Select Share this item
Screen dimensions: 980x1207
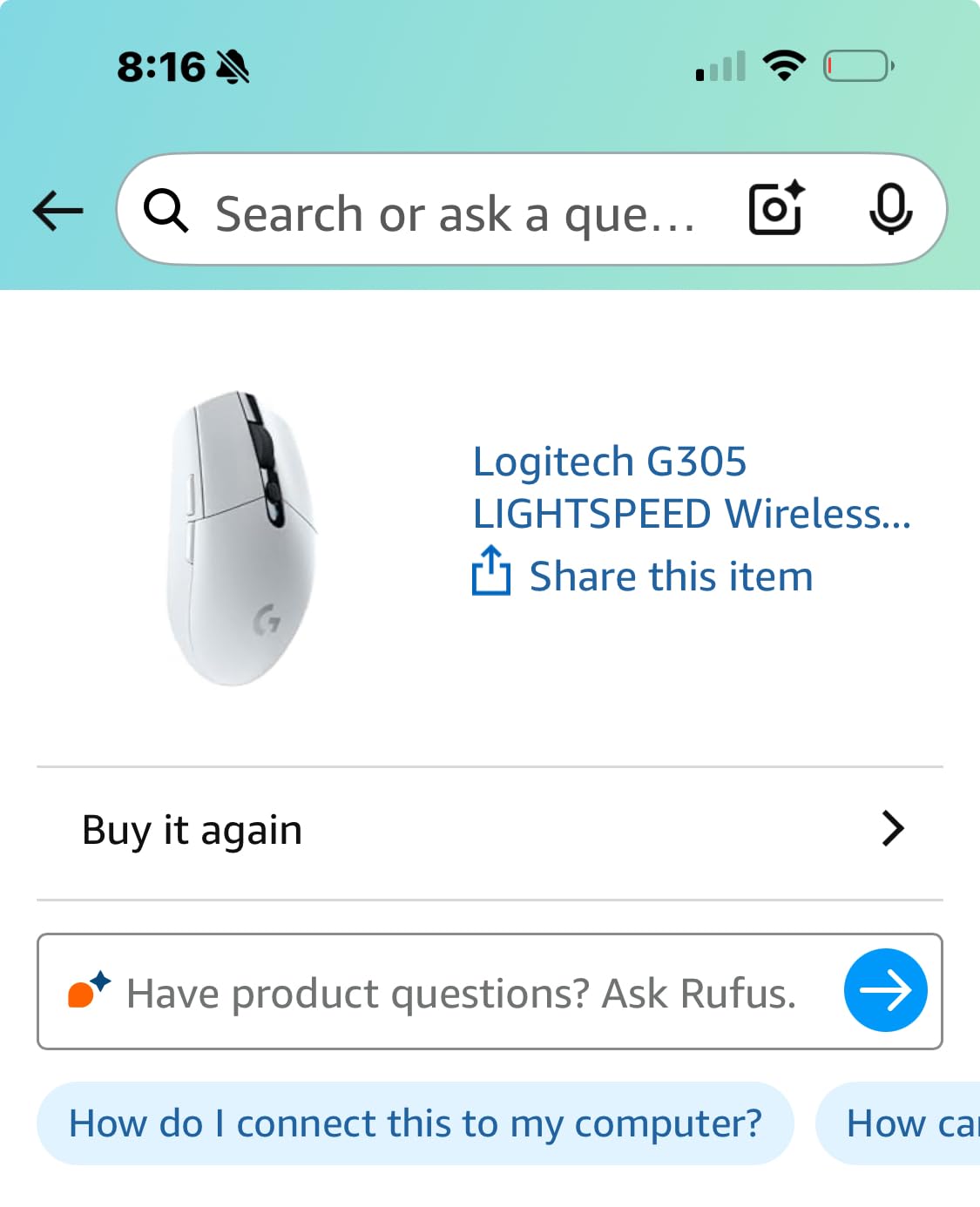[x=669, y=575]
